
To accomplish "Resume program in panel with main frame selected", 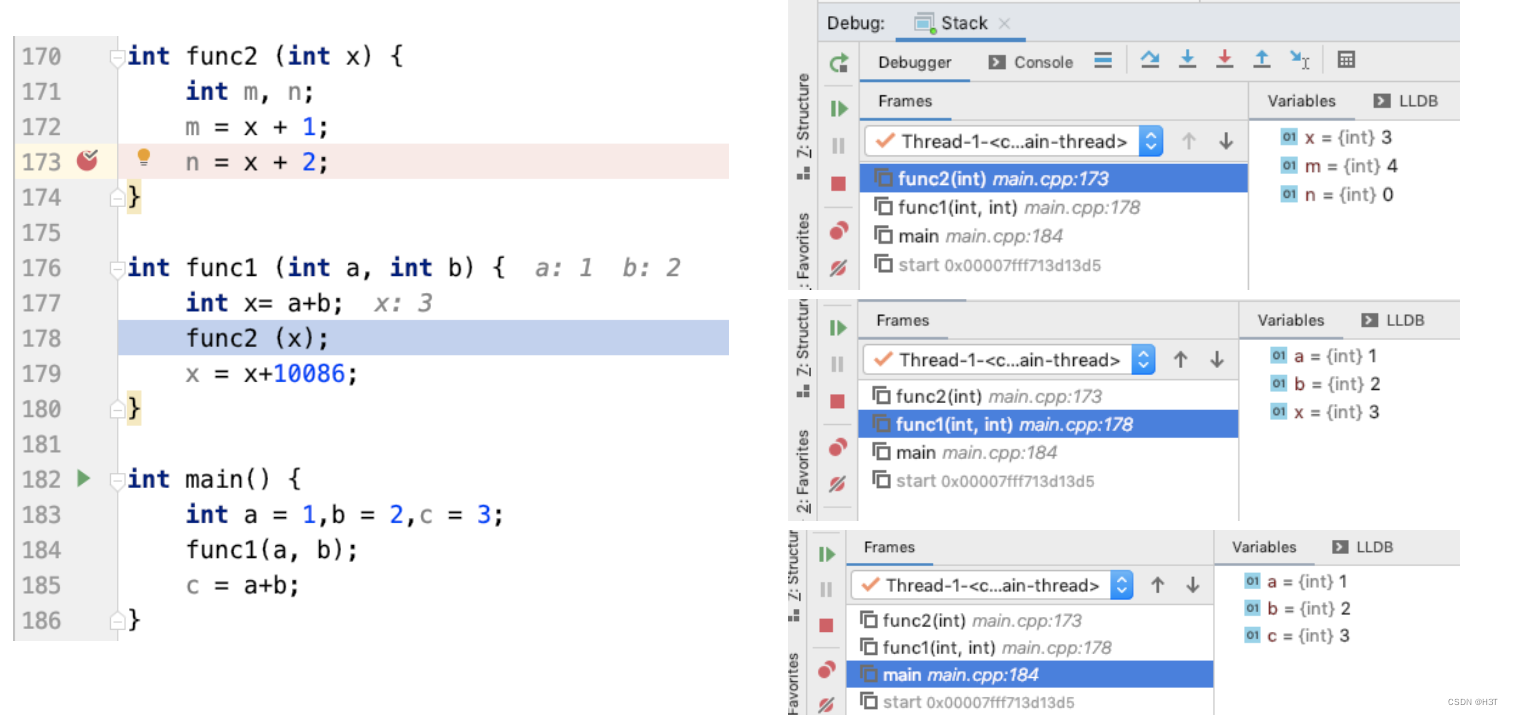I will (826, 553).
